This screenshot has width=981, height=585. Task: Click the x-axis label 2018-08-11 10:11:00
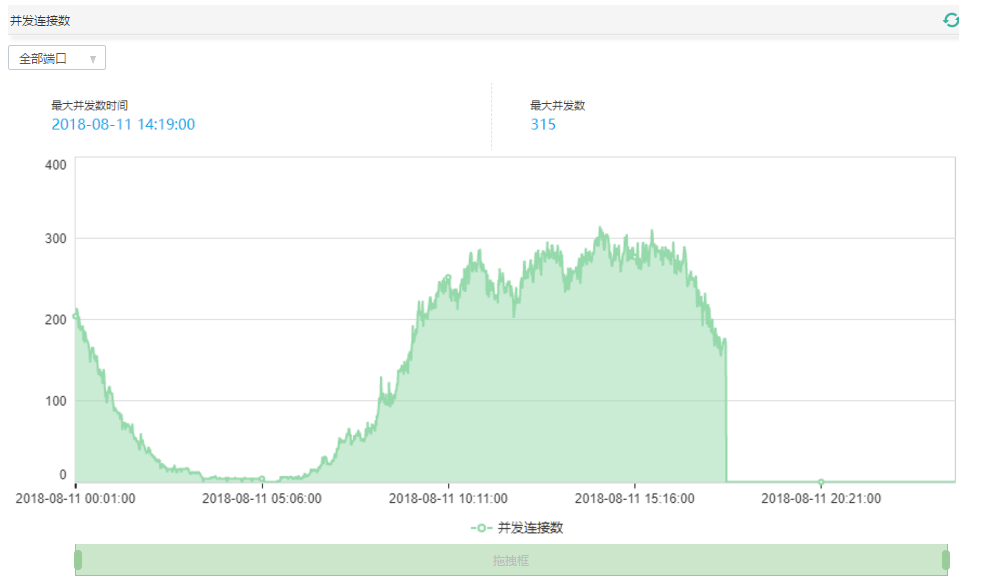tap(448, 498)
